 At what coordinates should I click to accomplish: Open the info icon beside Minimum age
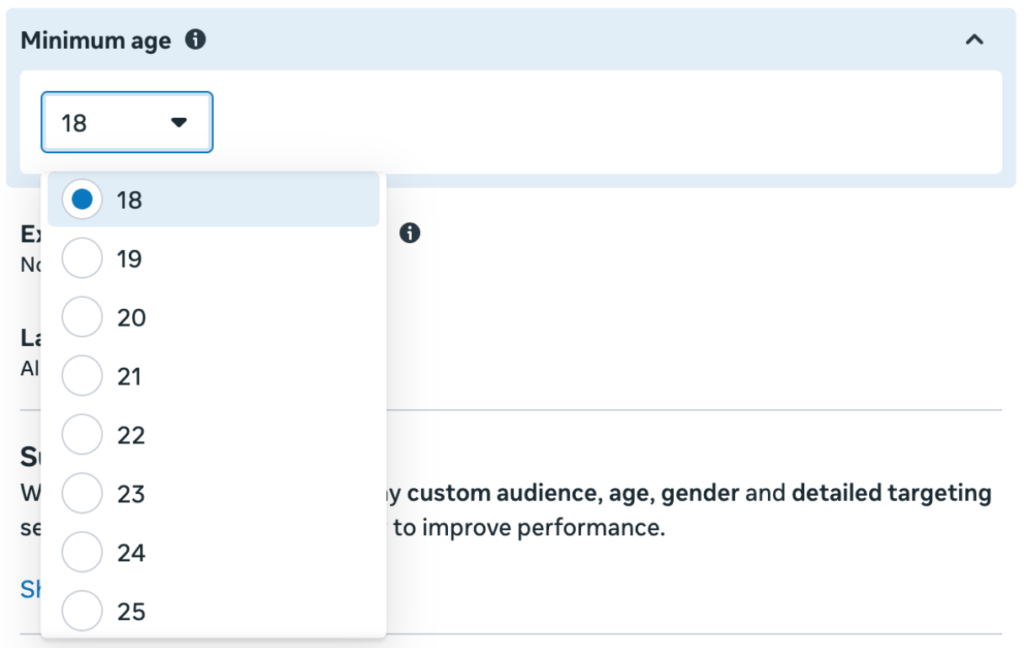pyautogui.click(x=195, y=40)
